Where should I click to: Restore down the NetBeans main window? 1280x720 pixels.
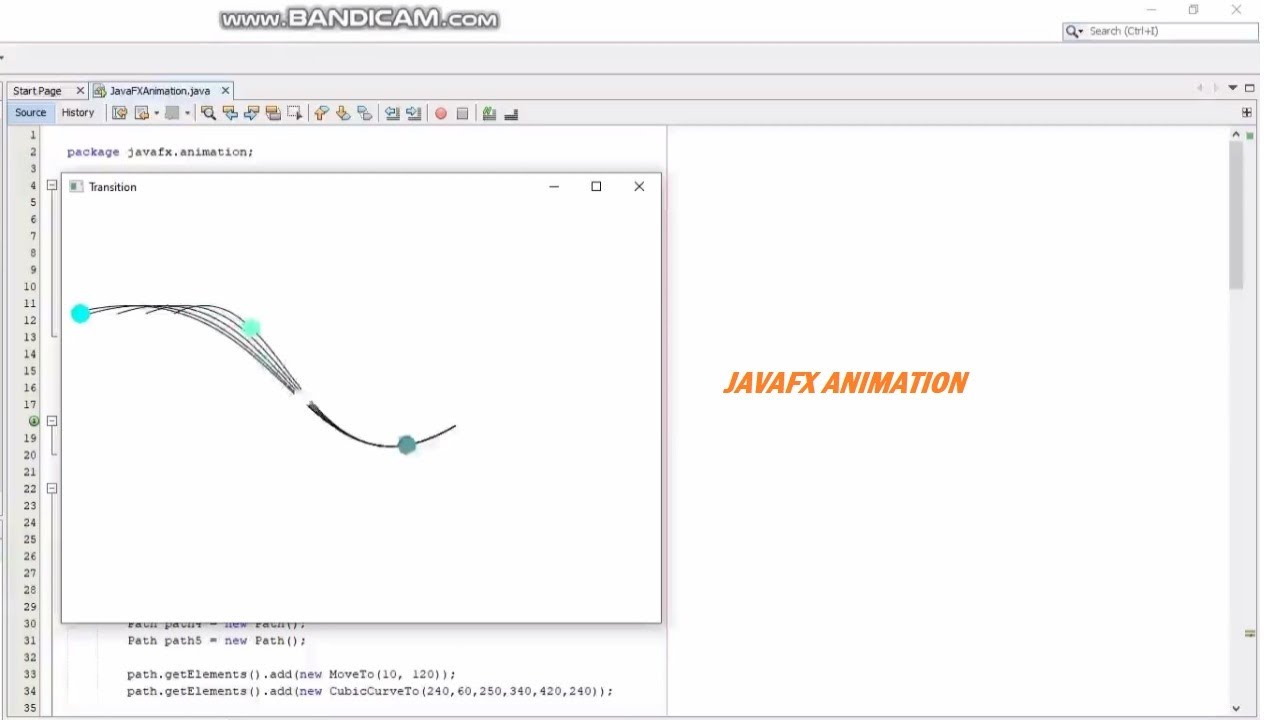coord(1193,10)
